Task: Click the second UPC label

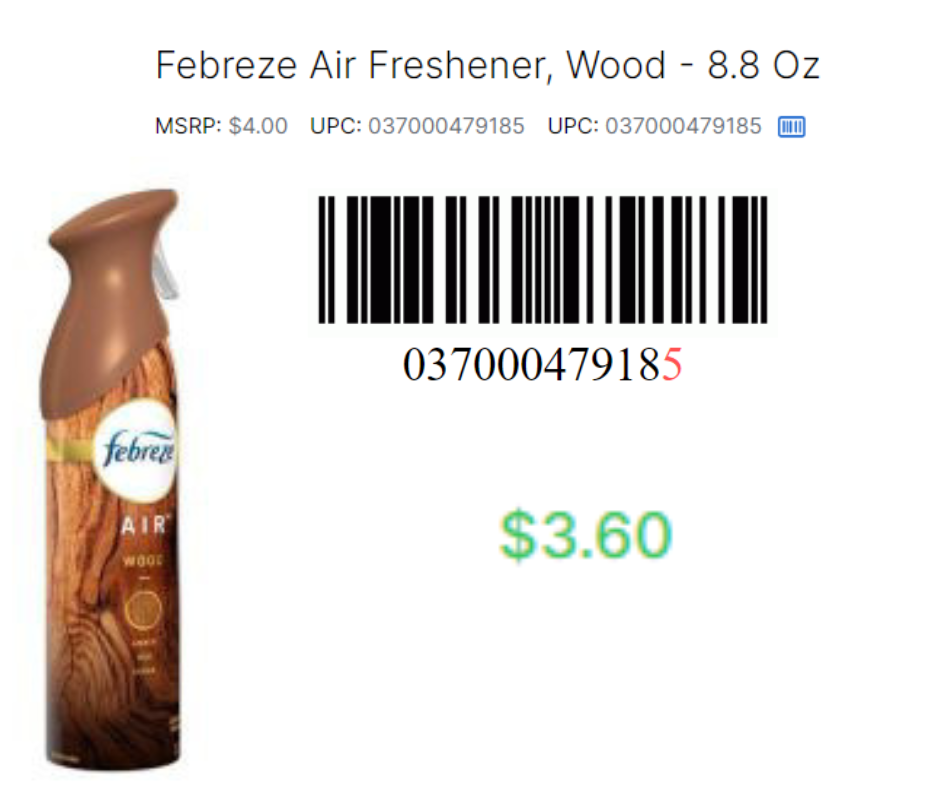Action: [573, 126]
